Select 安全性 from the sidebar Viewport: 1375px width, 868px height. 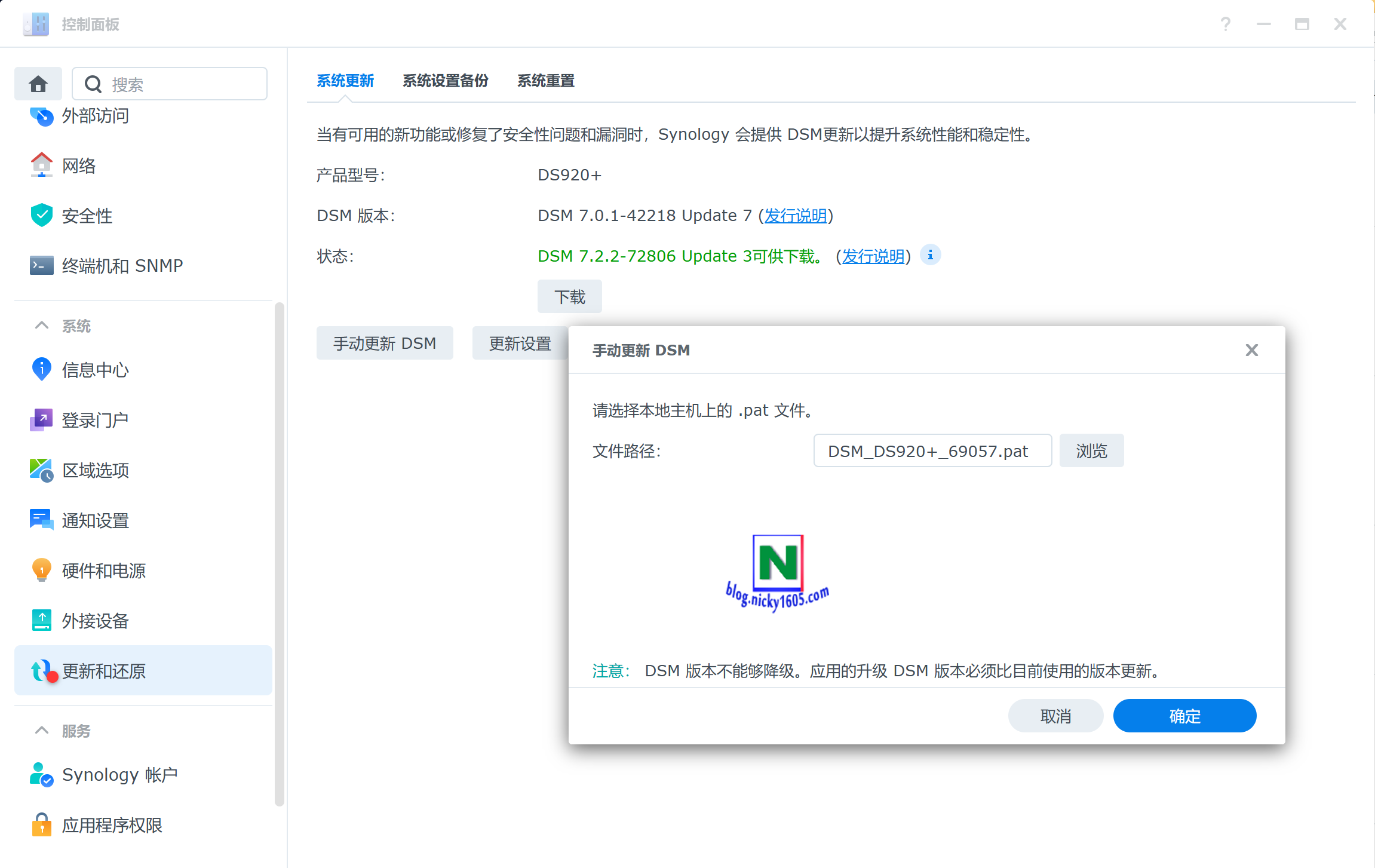(87, 216)
